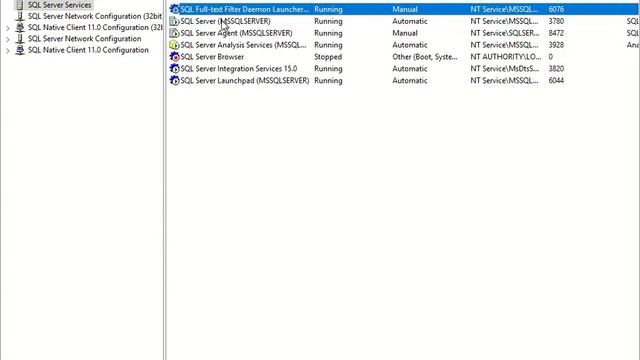Click Automatic start mode of Integration Services 15.0
Image resolution: width=640 pixels, height=360 pixels.
pyautogui.click(x=410, y=69)
